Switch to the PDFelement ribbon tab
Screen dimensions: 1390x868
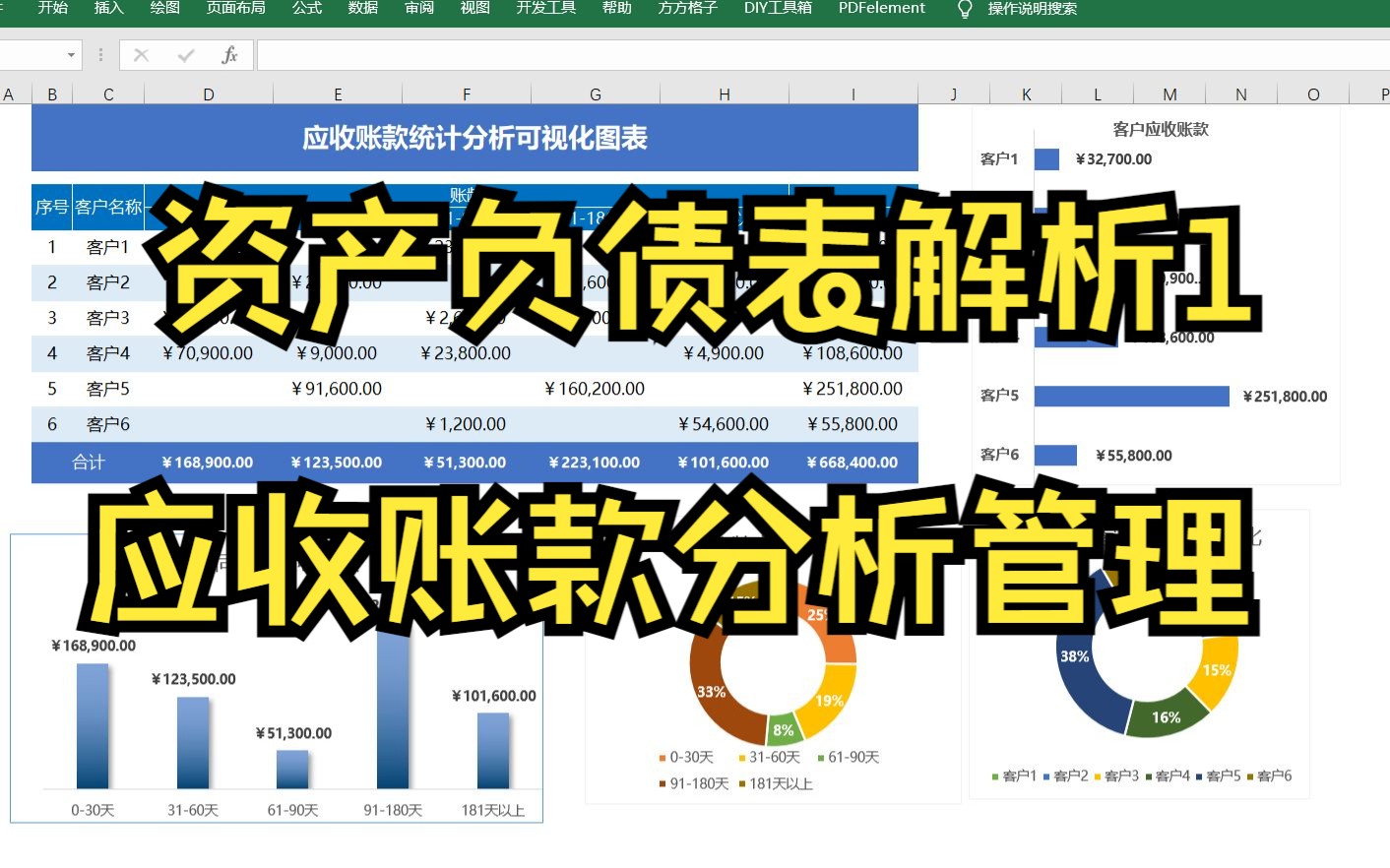(880, 9)
